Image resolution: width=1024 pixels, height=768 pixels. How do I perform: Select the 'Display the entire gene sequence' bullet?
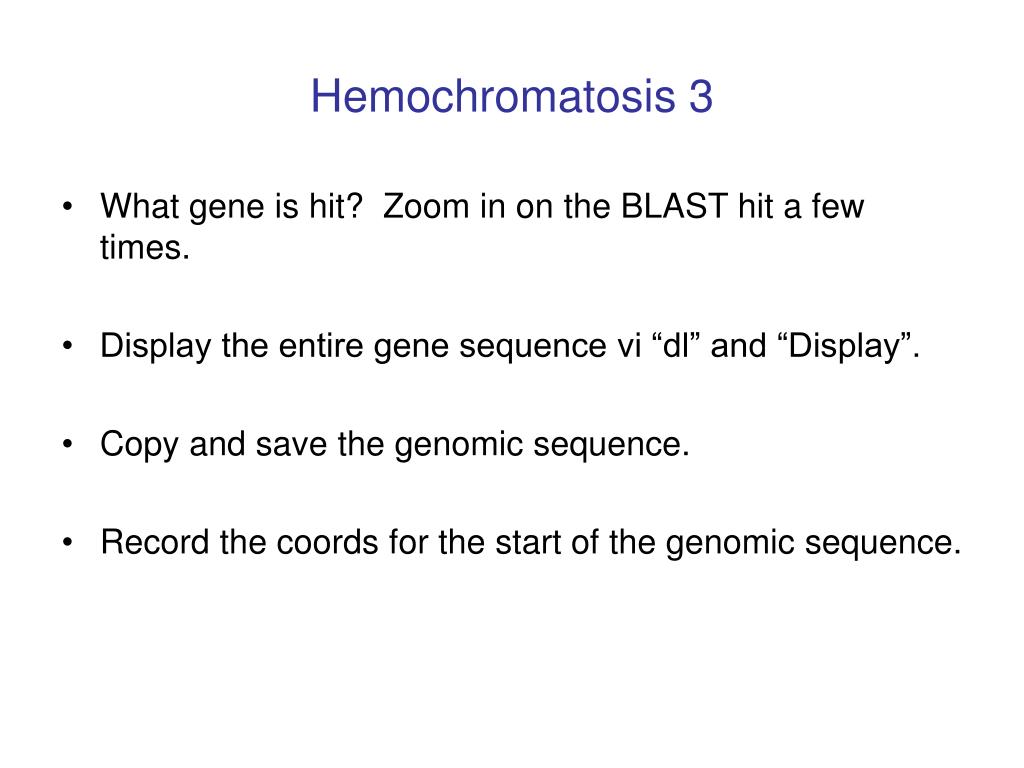pos(510,346)
